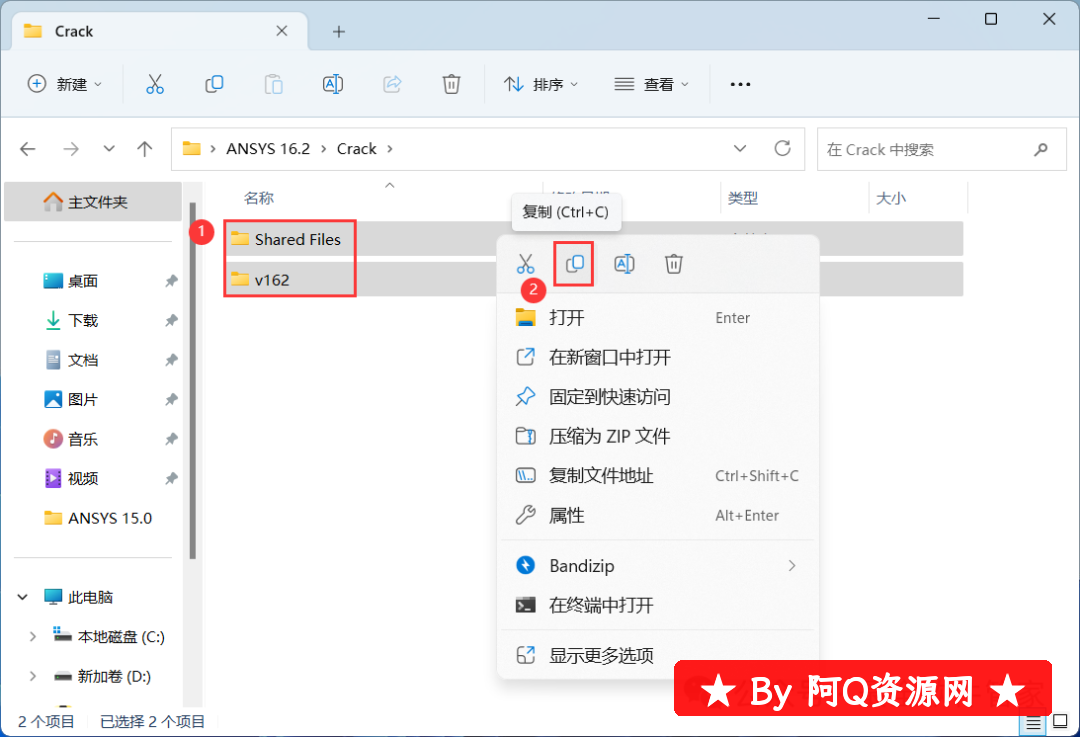Unpin 音乐 from quick access
Image resolution: width=1080 pixels, height=737 pixels.
[171, 439]
